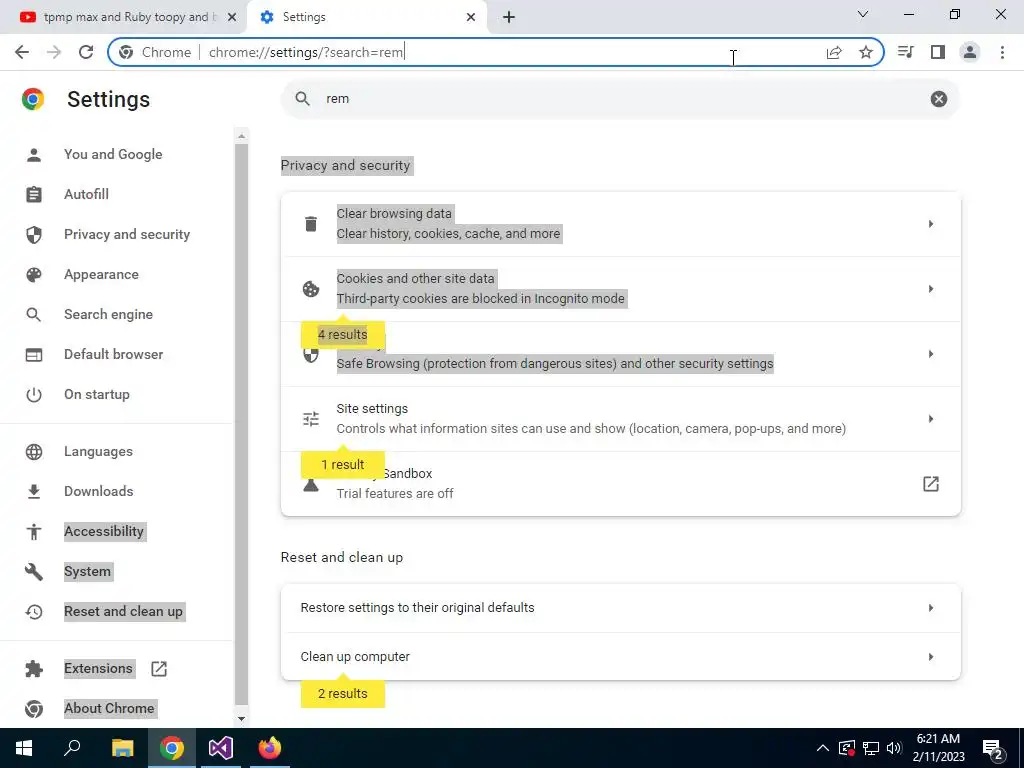1024x768 pixels.
Task: Click the share page icon in address bar
Action: [x=834, y=52]
